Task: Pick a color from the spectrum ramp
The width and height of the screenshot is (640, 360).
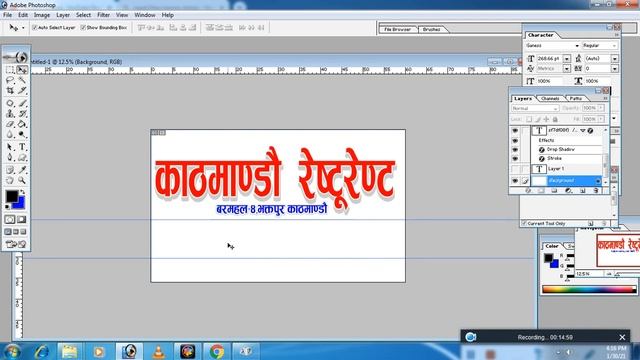Action: pyautogui.click(x=589, y=289)
